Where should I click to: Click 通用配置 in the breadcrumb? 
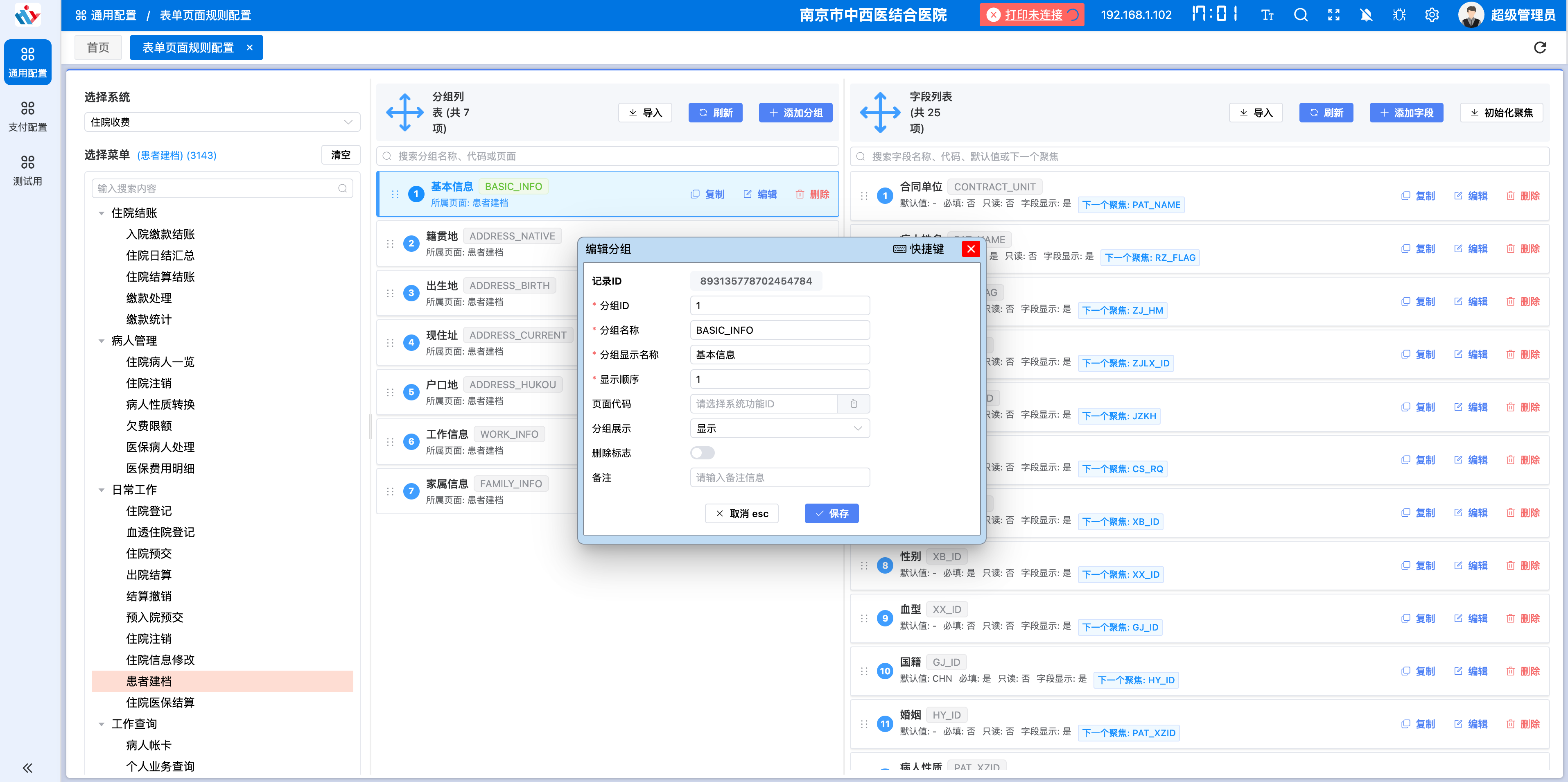pos(113,15)
